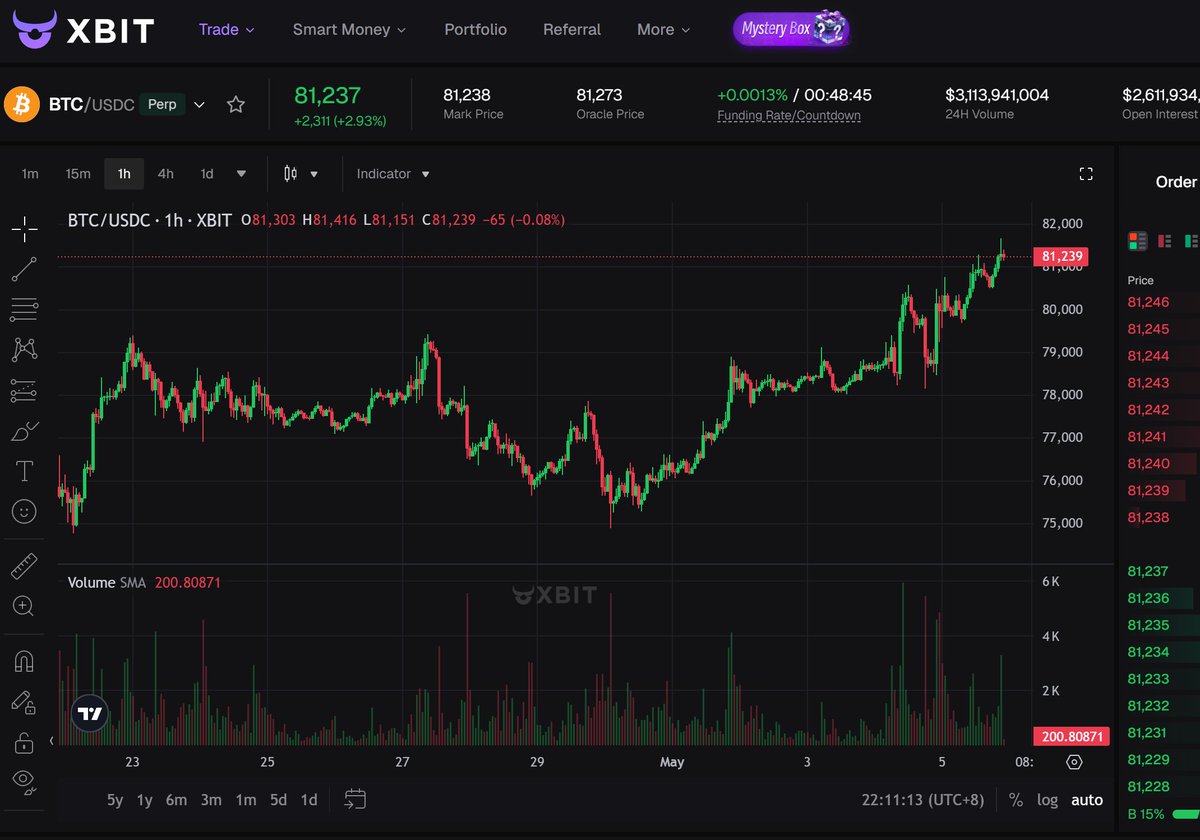Open the Indicator dropdown

coord(393,174)
